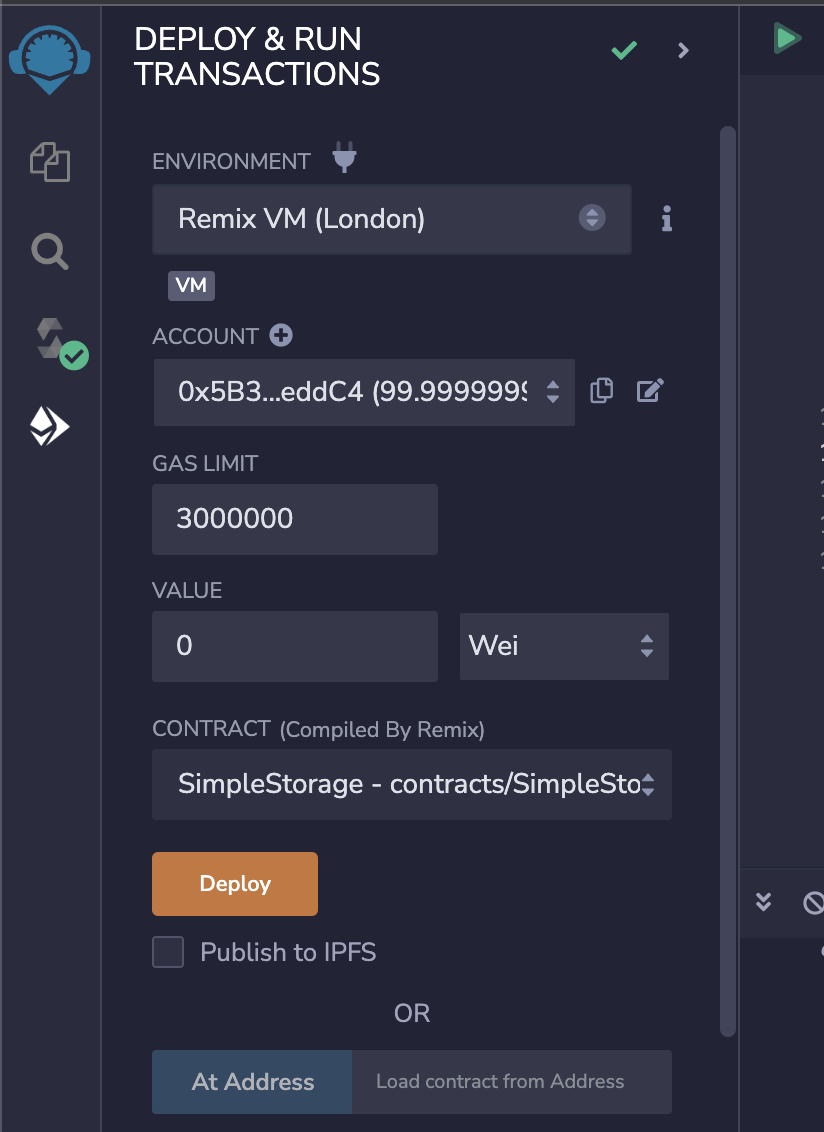Open the Wei unit dropdown
Screen dimensions: 824x1132
564,646
